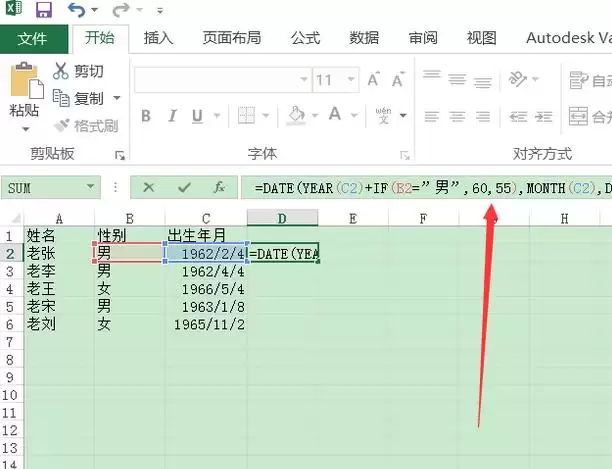Switch to the 开始 tab

(100, 38)
